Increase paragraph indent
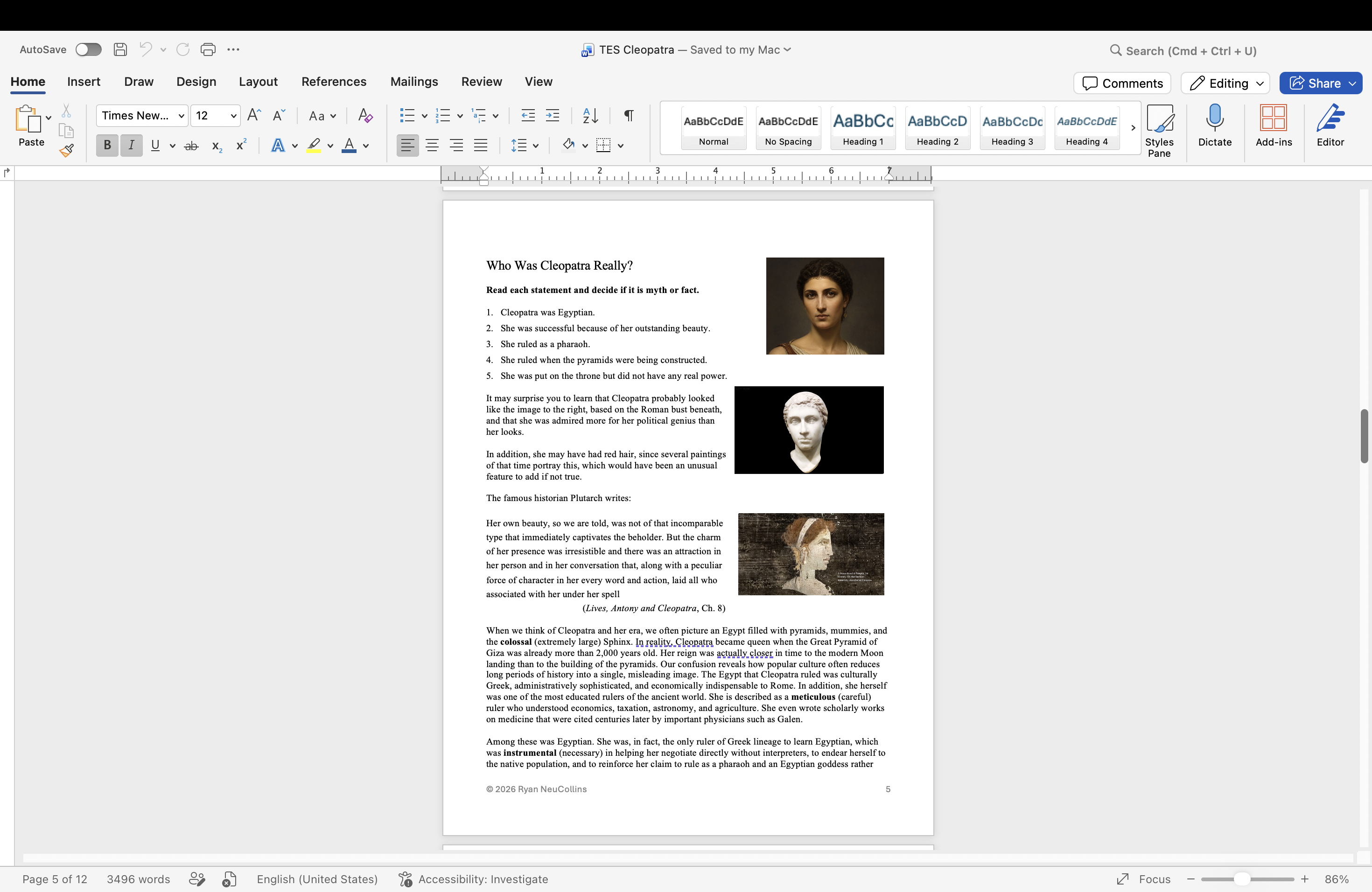The image size is (1372, 892). click(552, 116)
